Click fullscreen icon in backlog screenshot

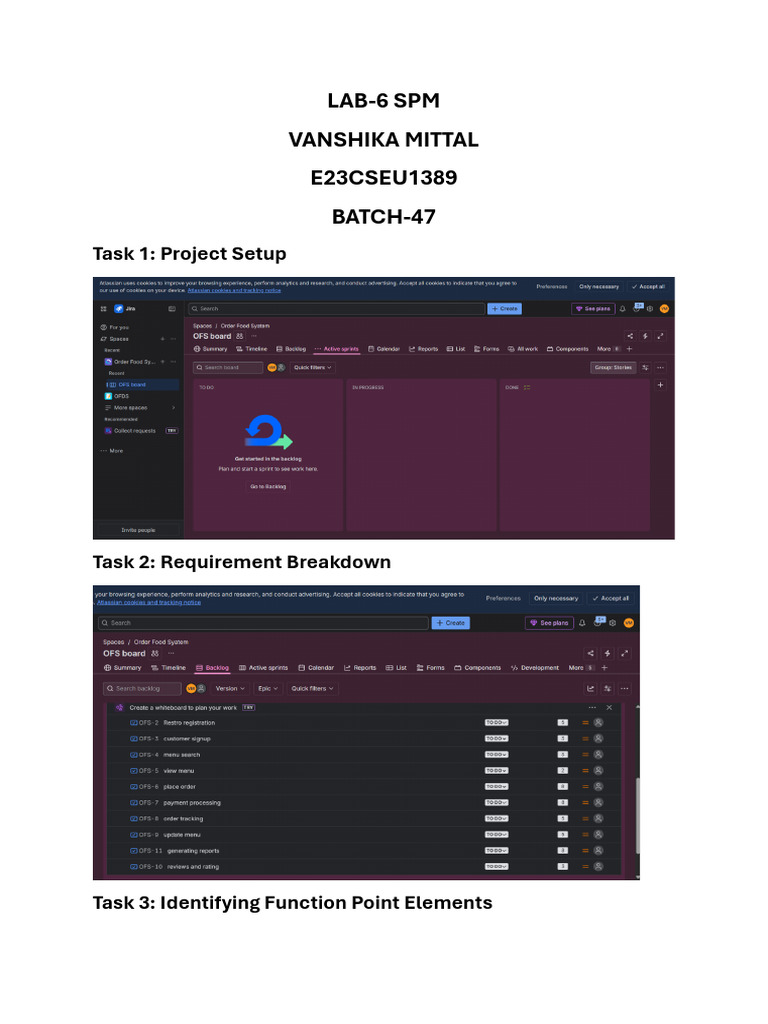(x=625, y=653)
